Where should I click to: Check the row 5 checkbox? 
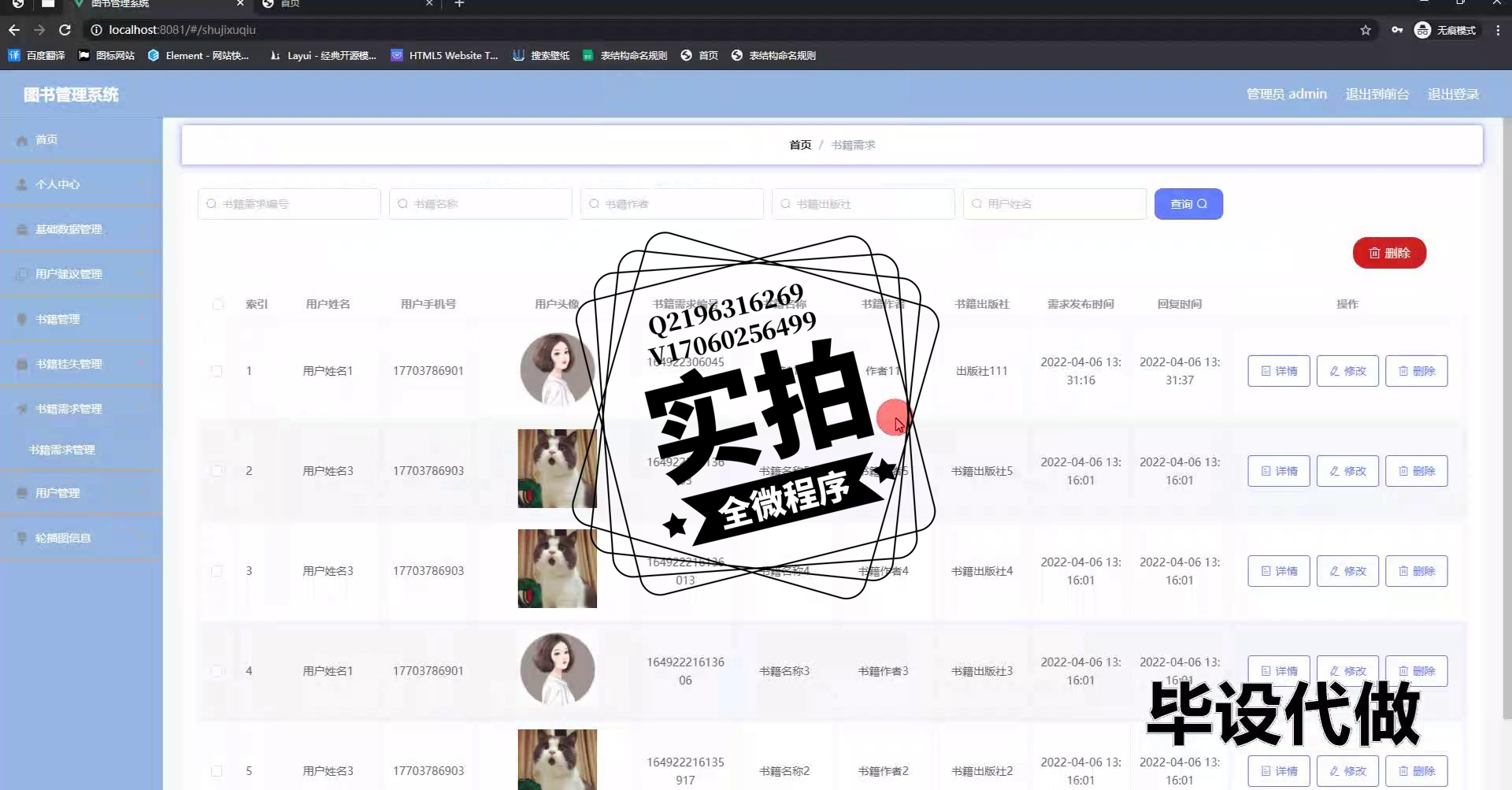point(217,771)
